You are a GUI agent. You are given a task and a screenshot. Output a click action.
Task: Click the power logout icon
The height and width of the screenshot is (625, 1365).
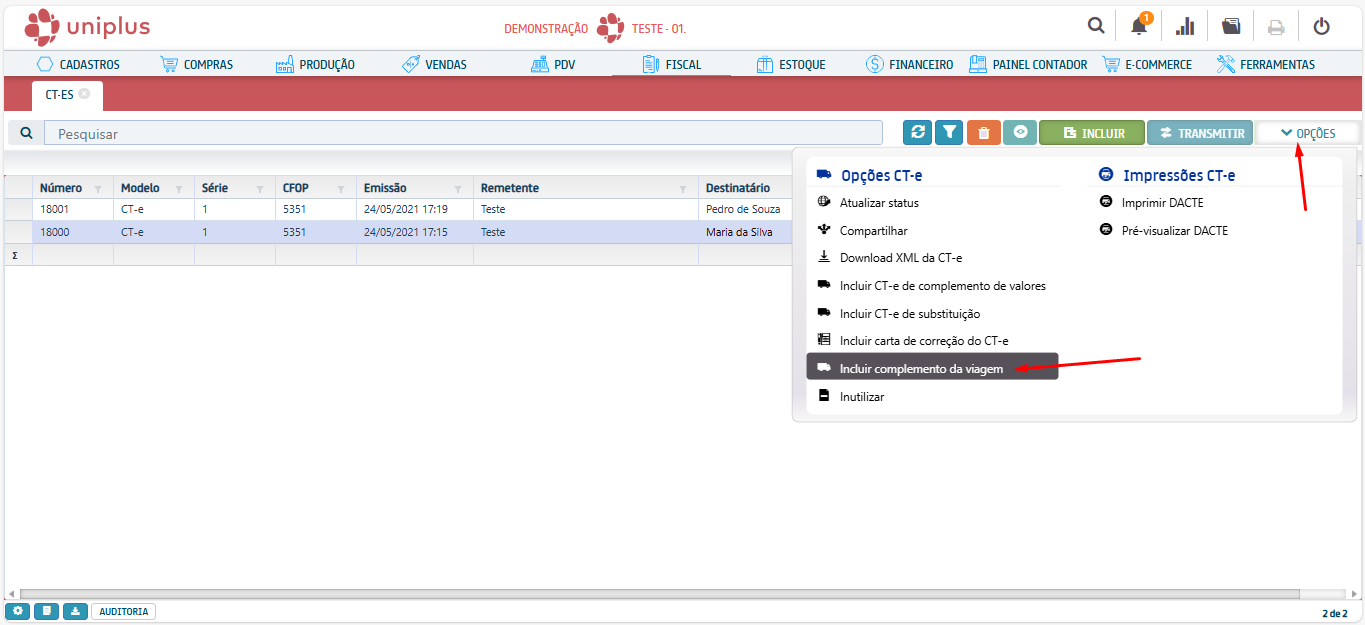click(1321, 27)
